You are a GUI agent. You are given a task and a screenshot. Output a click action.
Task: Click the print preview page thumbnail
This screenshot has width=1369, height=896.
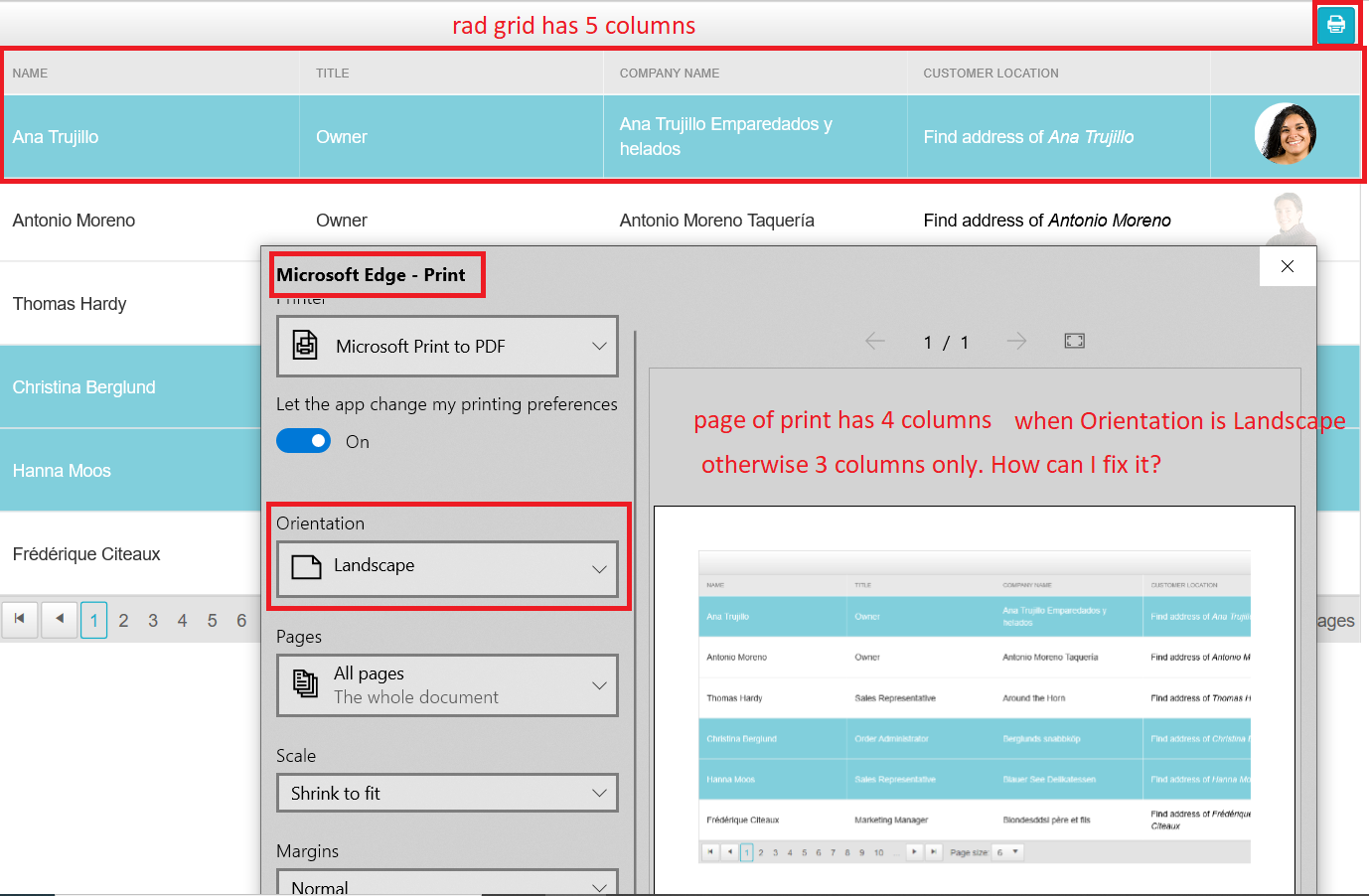tap(975, 701)
